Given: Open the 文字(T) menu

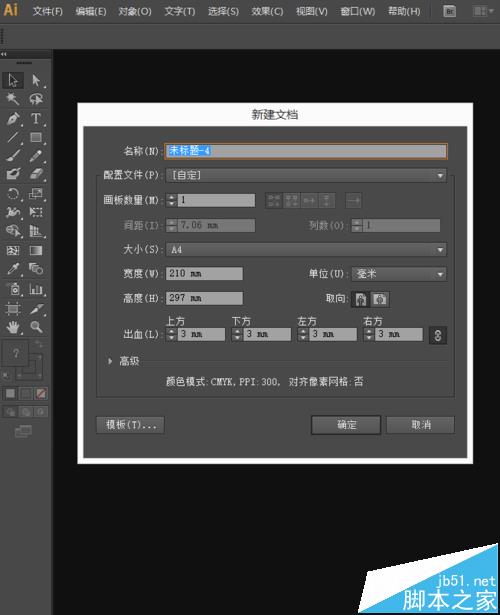Looking at the screenshot, I should pos(180,11).
